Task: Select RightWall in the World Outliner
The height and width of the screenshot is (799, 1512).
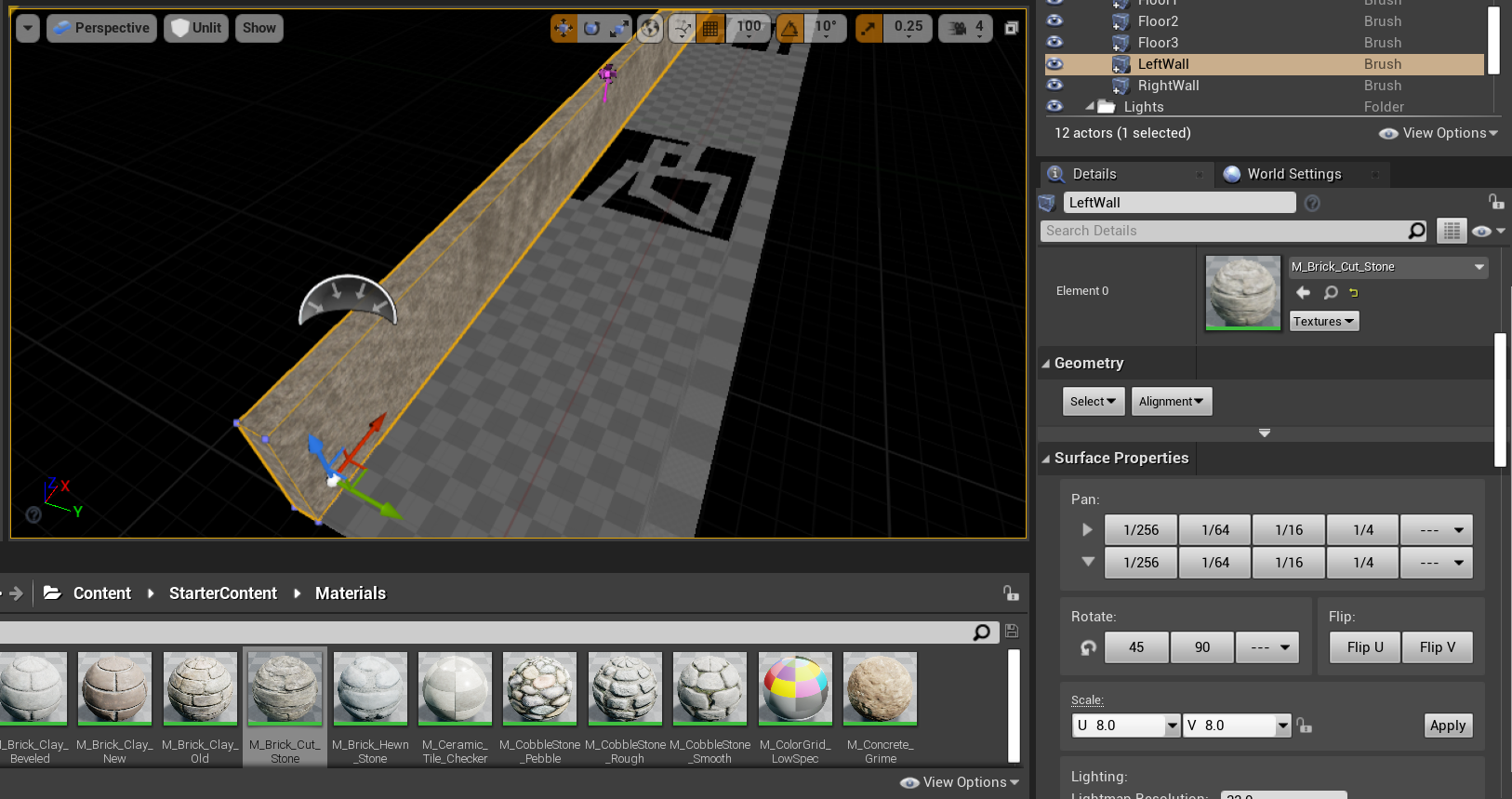Action: (1168, 86)
